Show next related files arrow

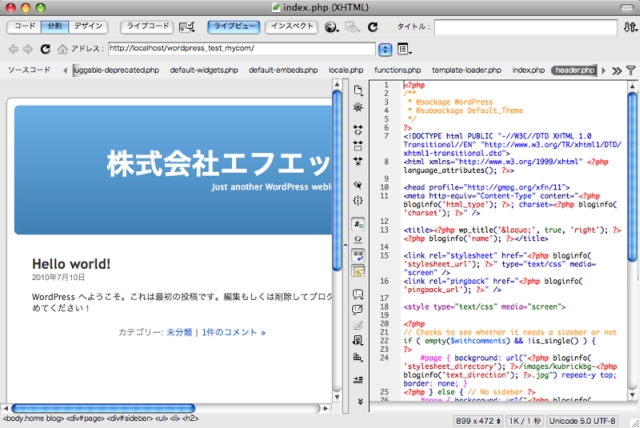604,71
